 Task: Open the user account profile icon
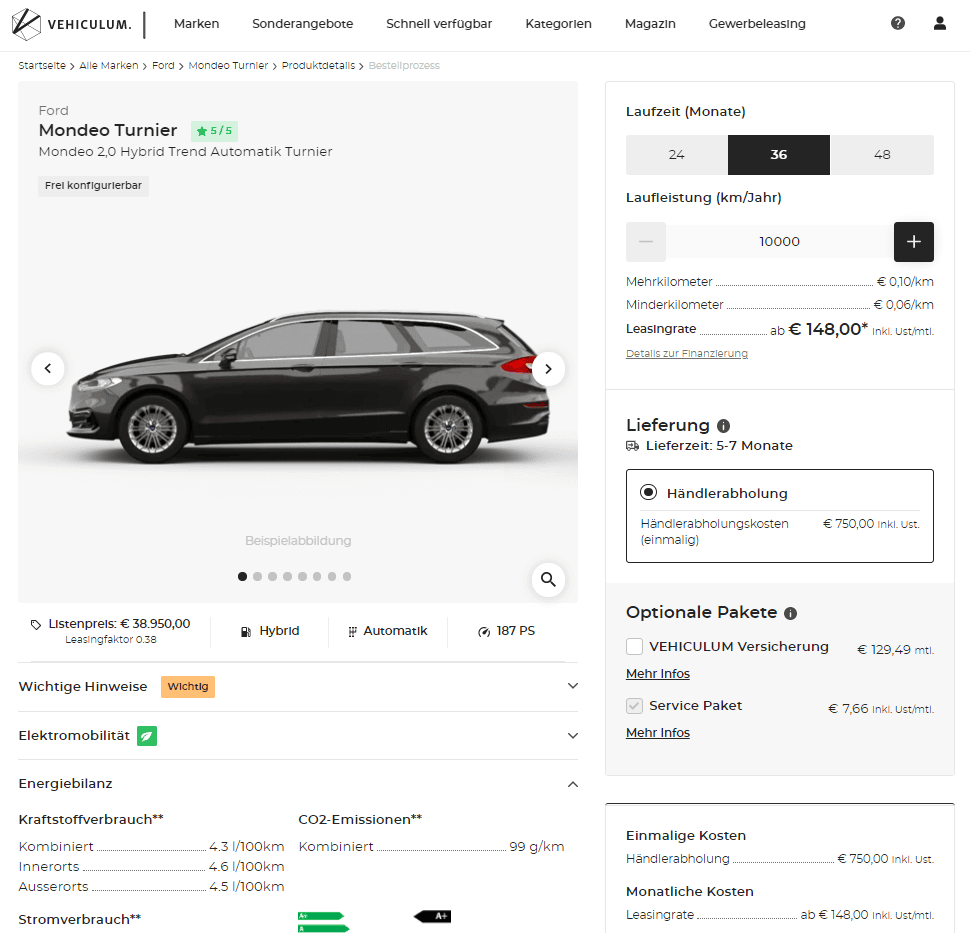940,24
